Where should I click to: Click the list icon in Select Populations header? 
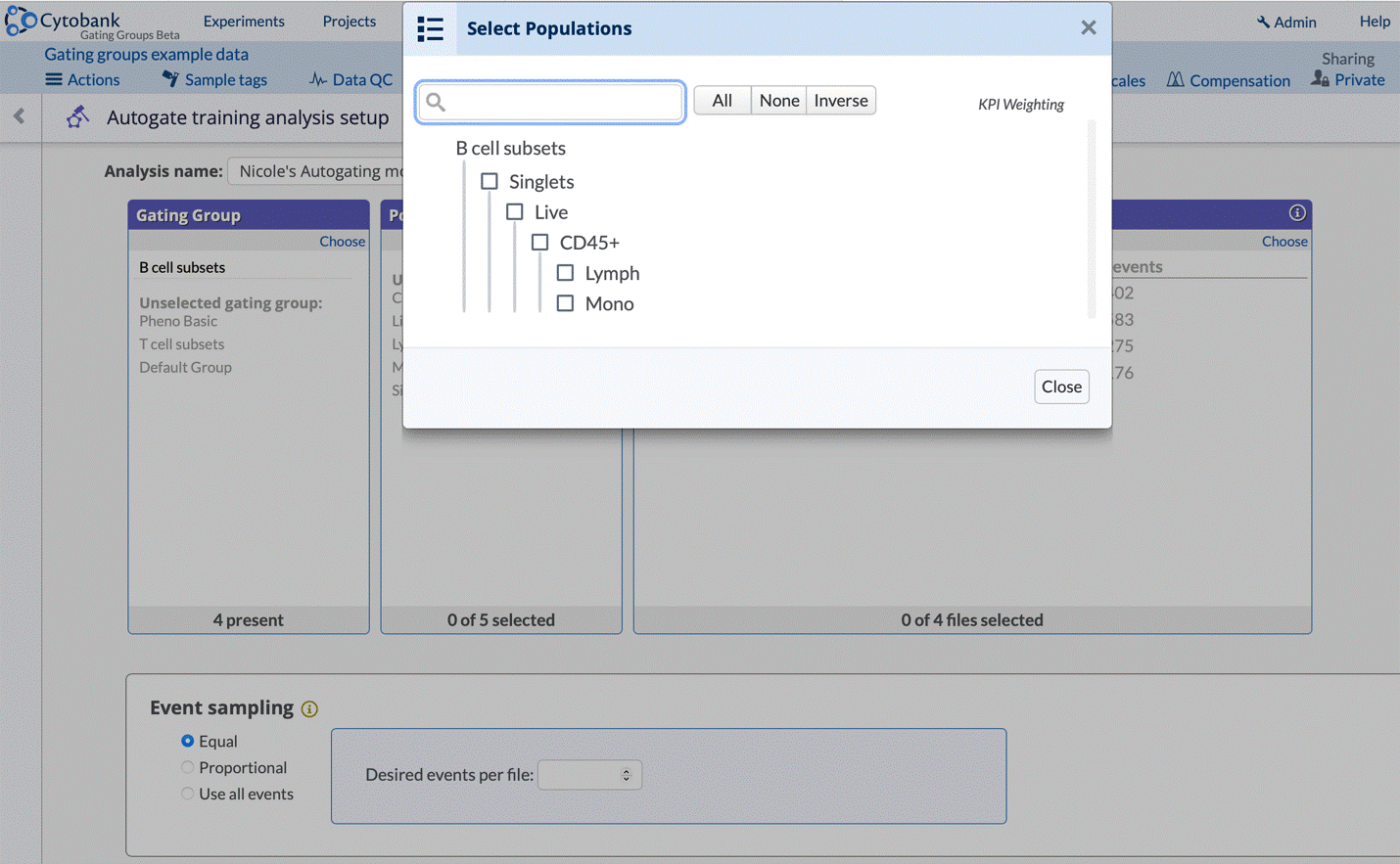click(x=431, y=29)
